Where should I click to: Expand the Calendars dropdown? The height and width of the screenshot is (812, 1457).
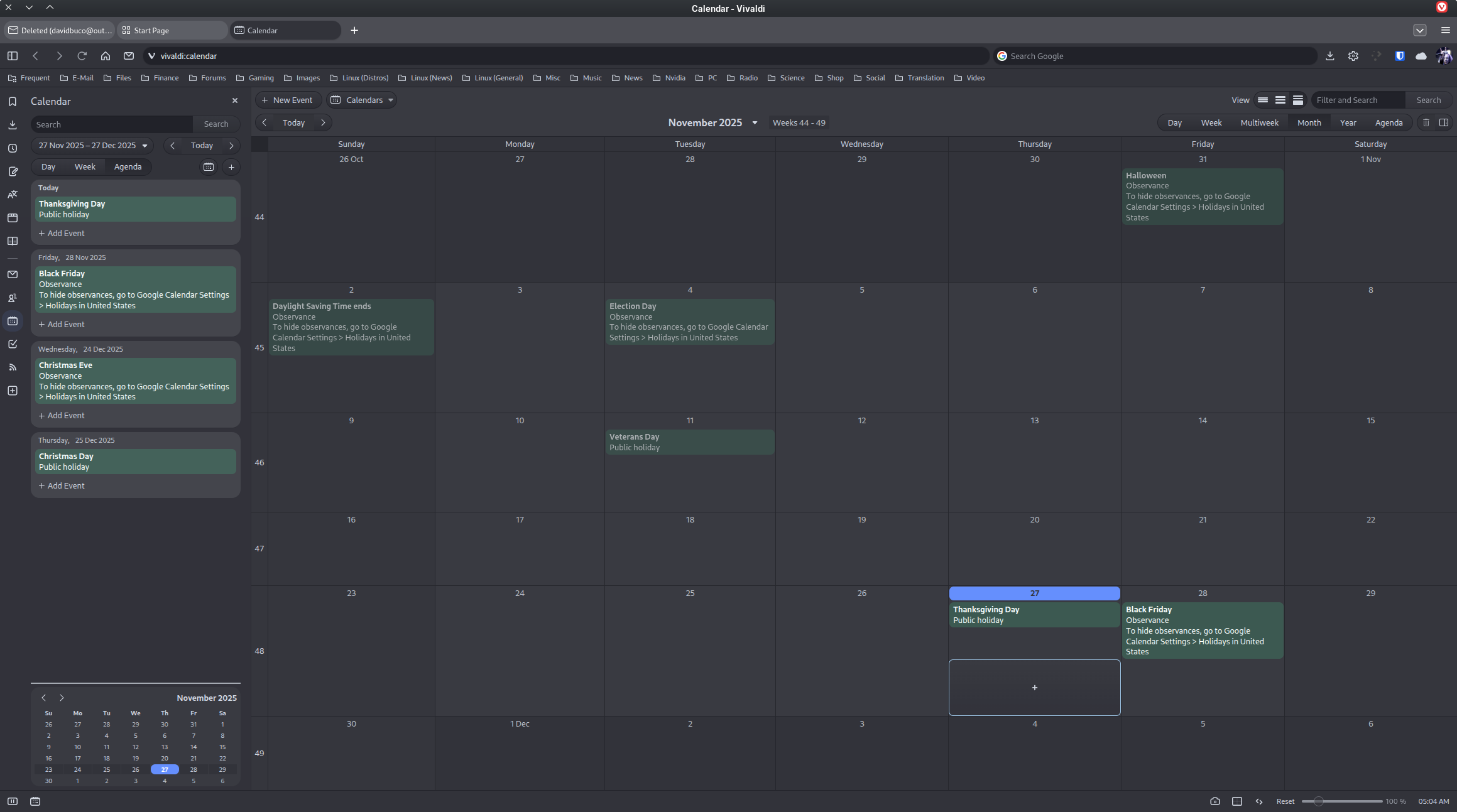point(362,100)
